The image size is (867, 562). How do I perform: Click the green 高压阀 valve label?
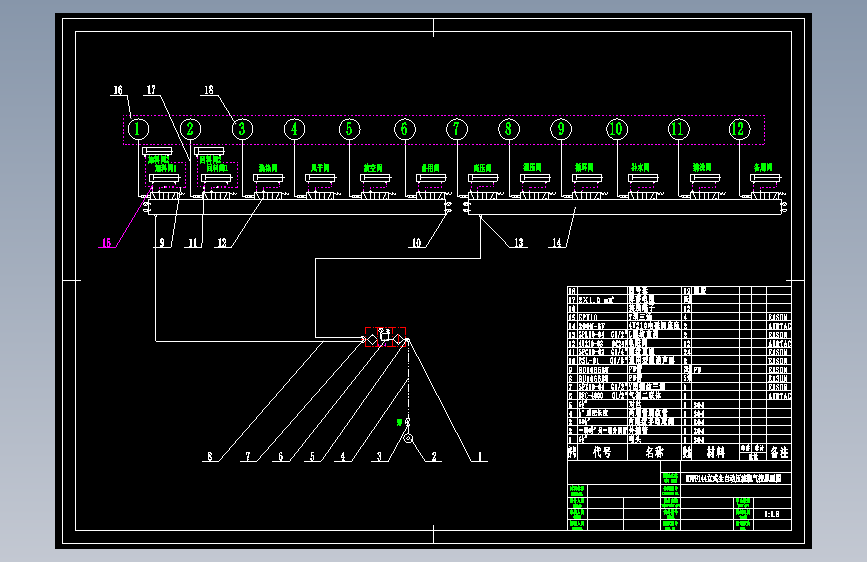[483, 168]
